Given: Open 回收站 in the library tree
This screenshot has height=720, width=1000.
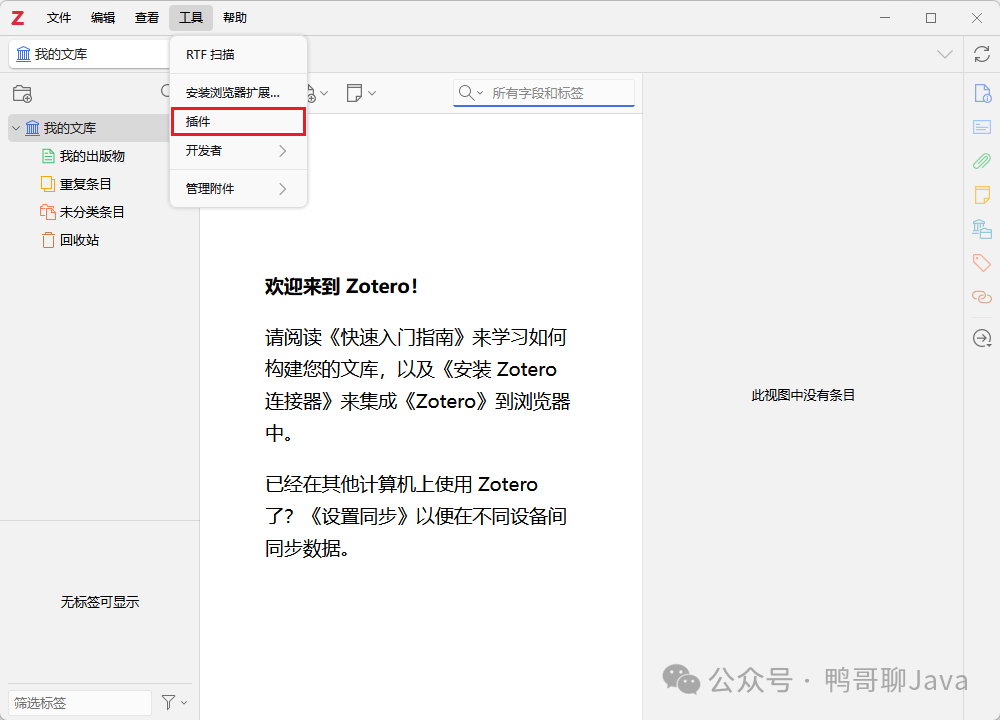Looking at the screenshot, I should coord(79,240).
